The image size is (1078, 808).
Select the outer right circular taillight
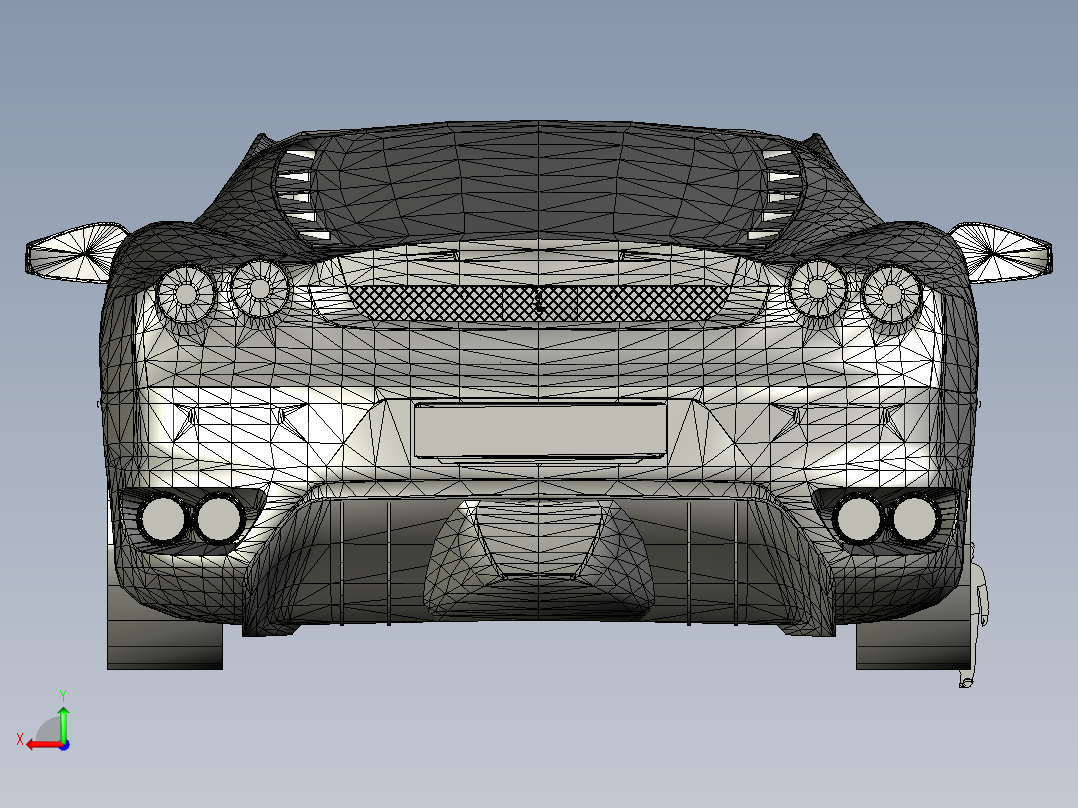891,294
